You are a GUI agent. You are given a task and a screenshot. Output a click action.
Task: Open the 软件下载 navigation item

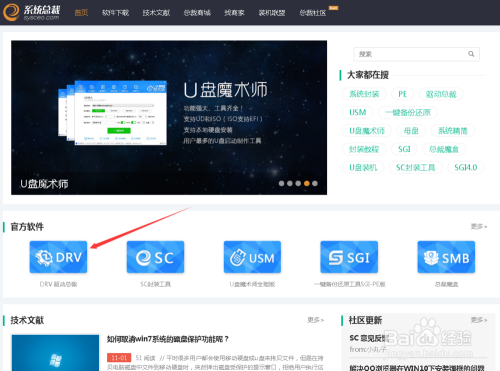[x=115, y=13]
